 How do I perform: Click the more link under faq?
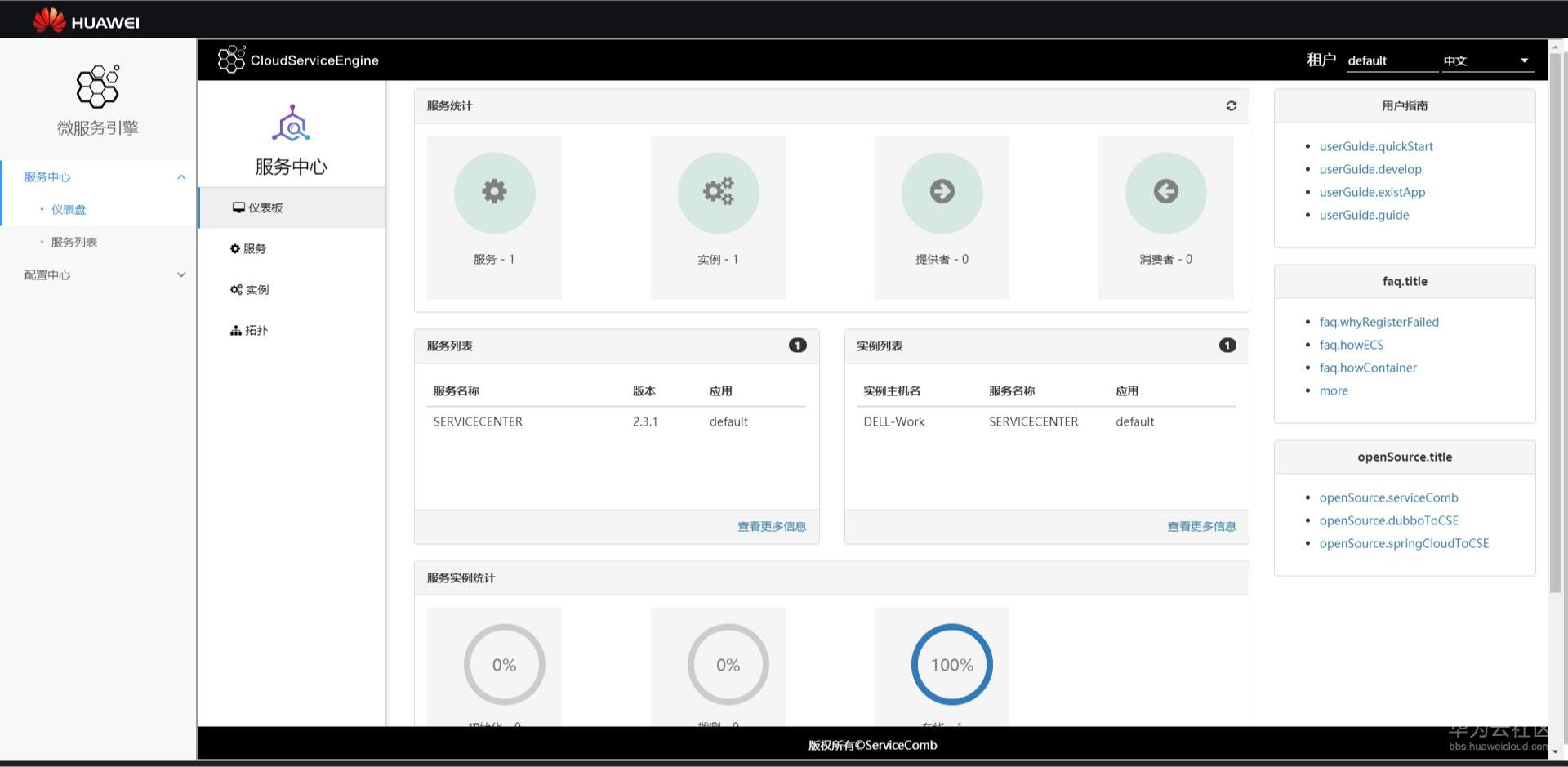point(1334,391)
